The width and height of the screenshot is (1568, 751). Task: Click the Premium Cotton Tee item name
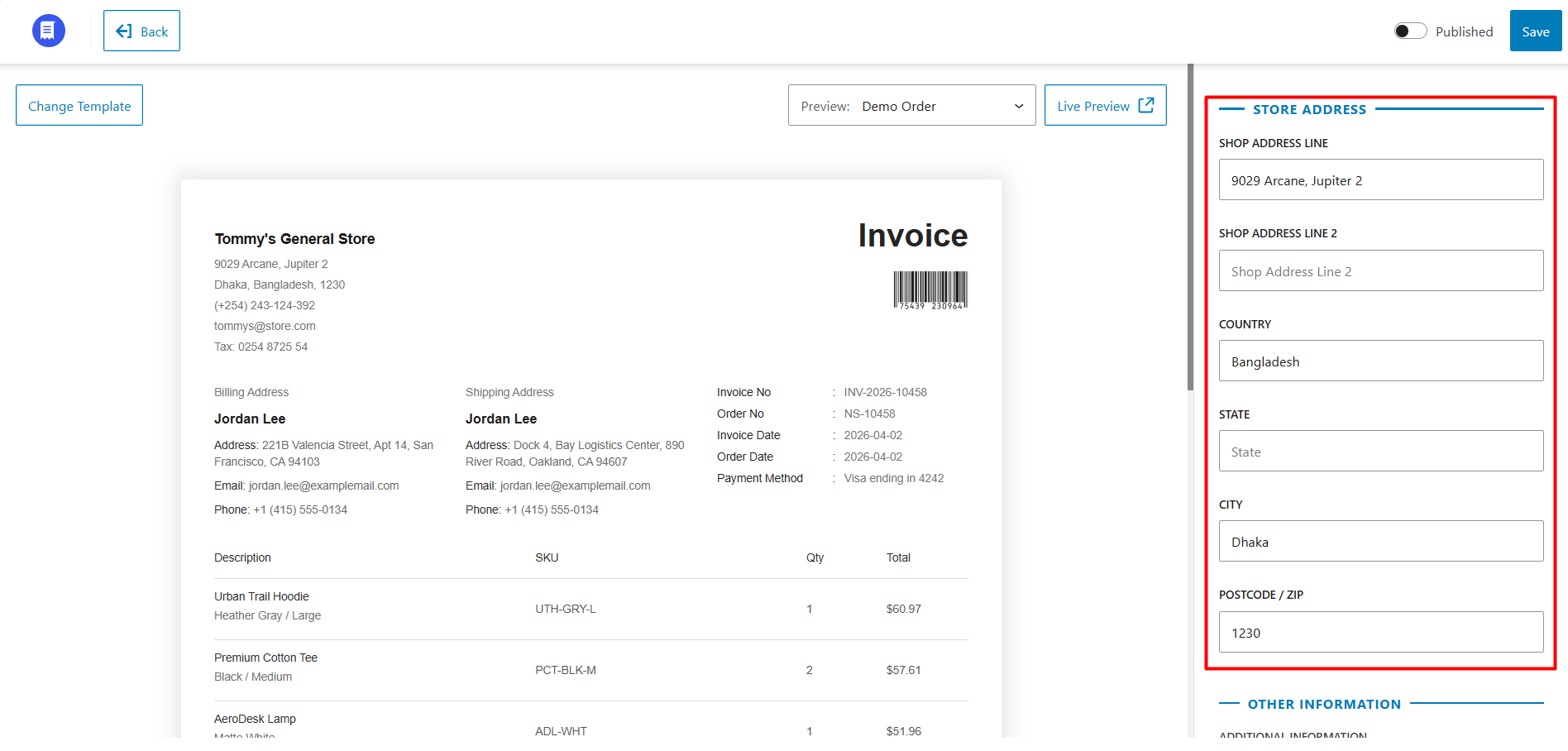click(x=265, y=658)
